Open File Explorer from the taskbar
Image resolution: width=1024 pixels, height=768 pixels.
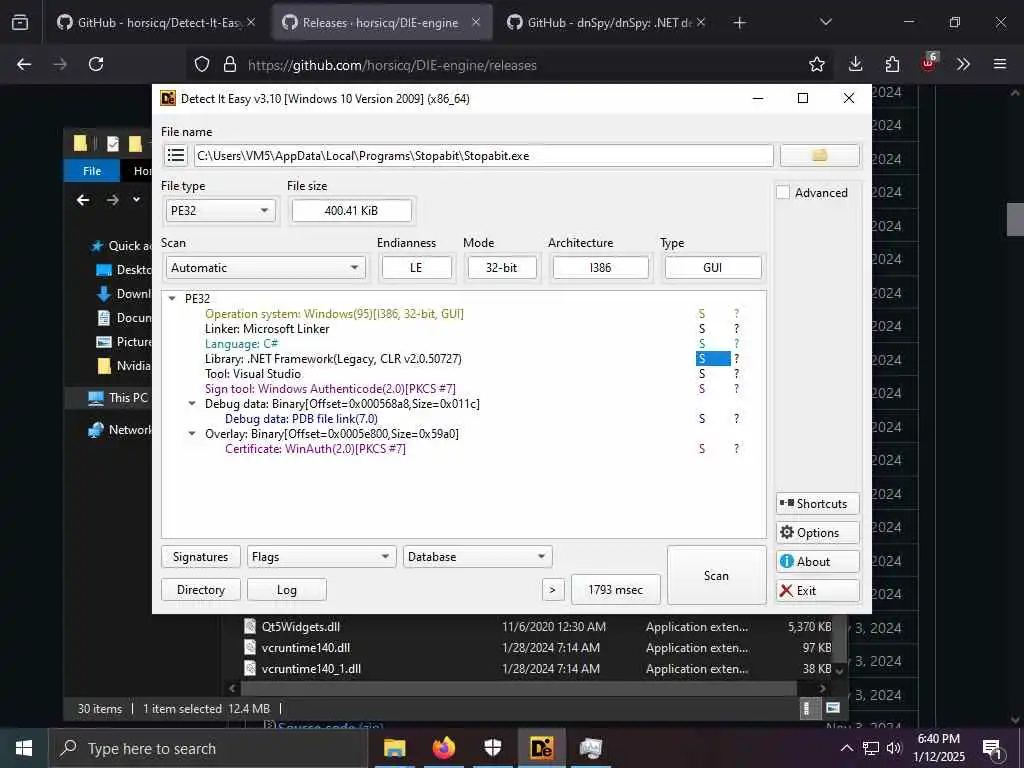[394, 748]
